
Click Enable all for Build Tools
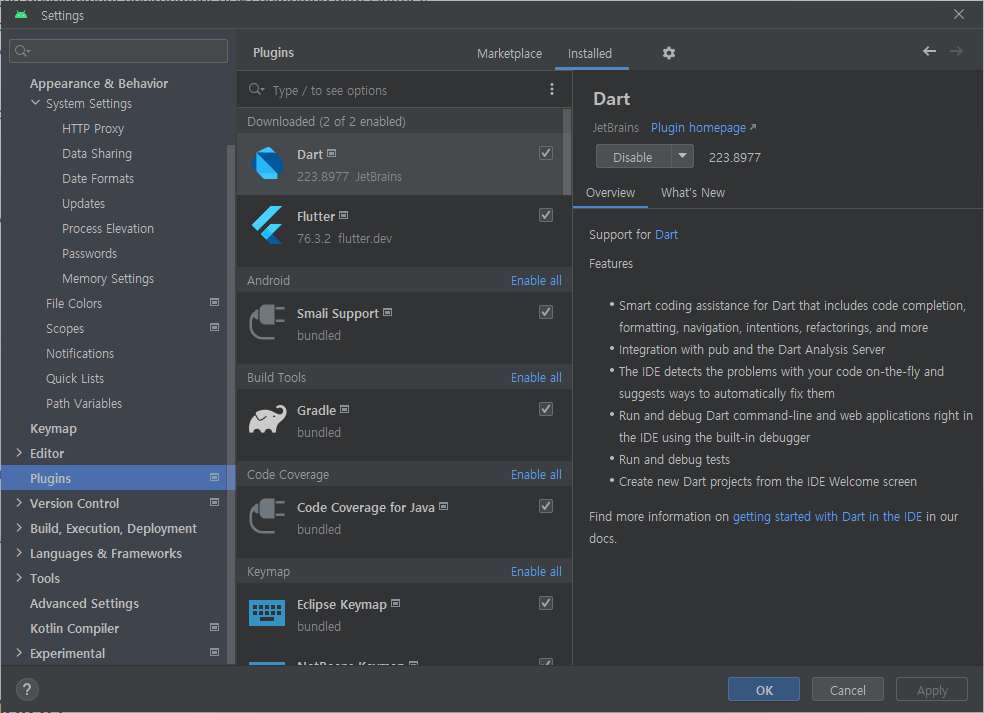tap(536, 377)
